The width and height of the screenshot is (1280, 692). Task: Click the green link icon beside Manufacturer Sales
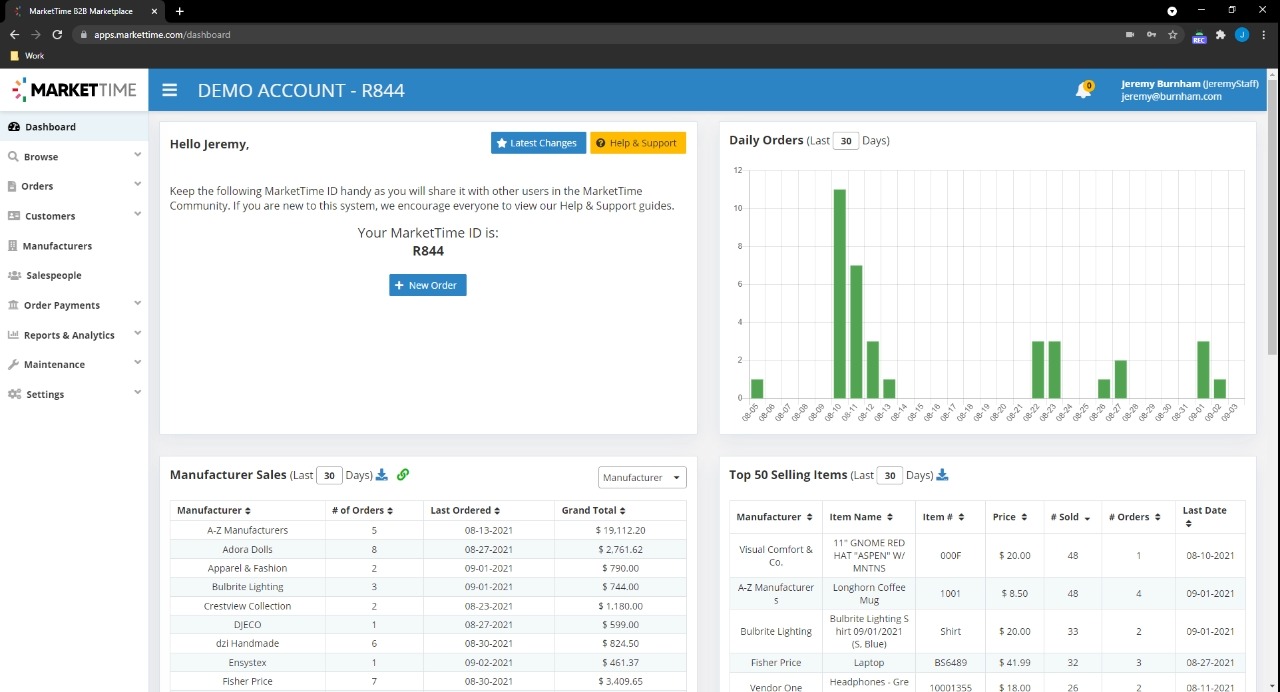pos(403,475)
